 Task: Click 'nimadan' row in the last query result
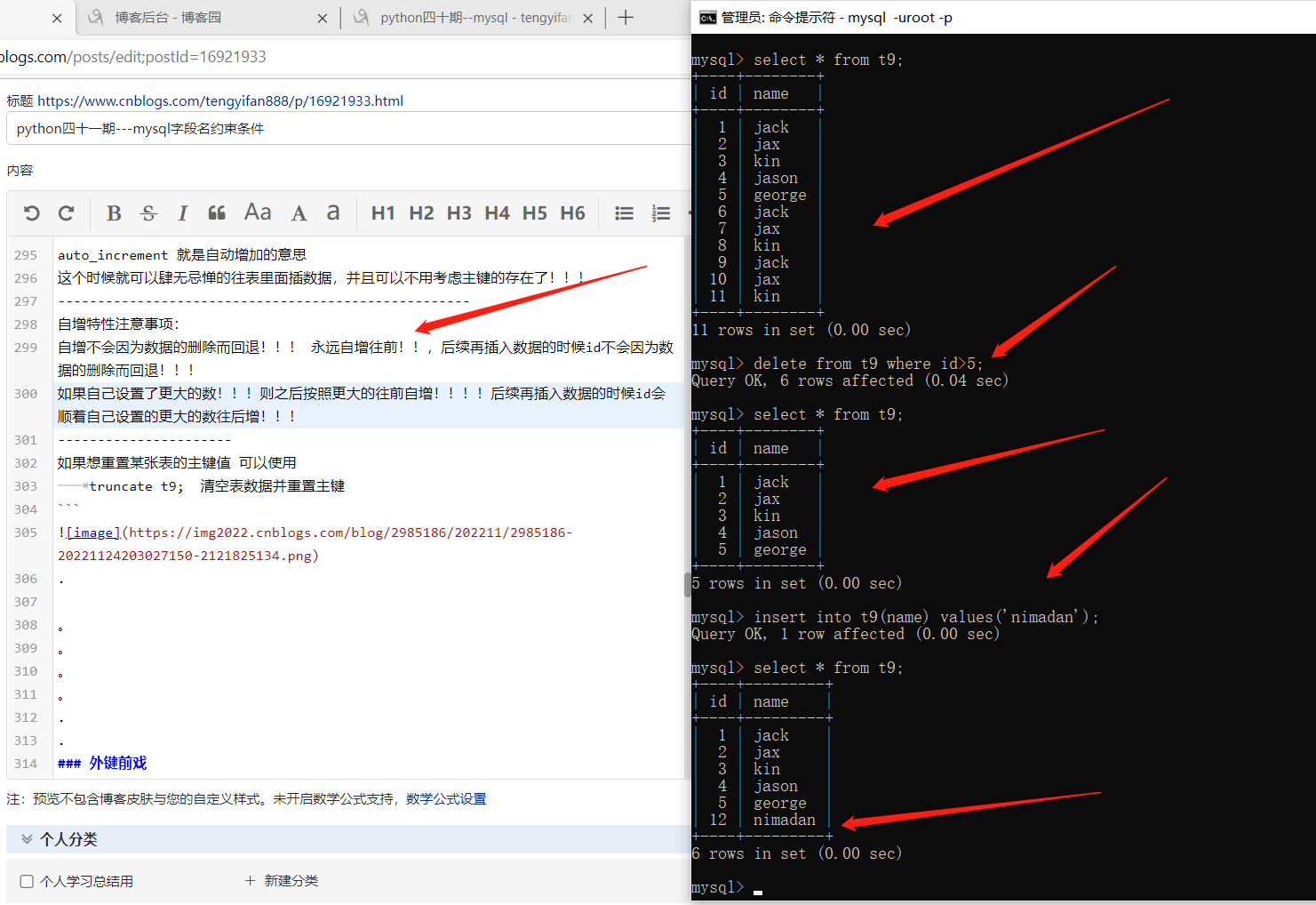[762, 820]
